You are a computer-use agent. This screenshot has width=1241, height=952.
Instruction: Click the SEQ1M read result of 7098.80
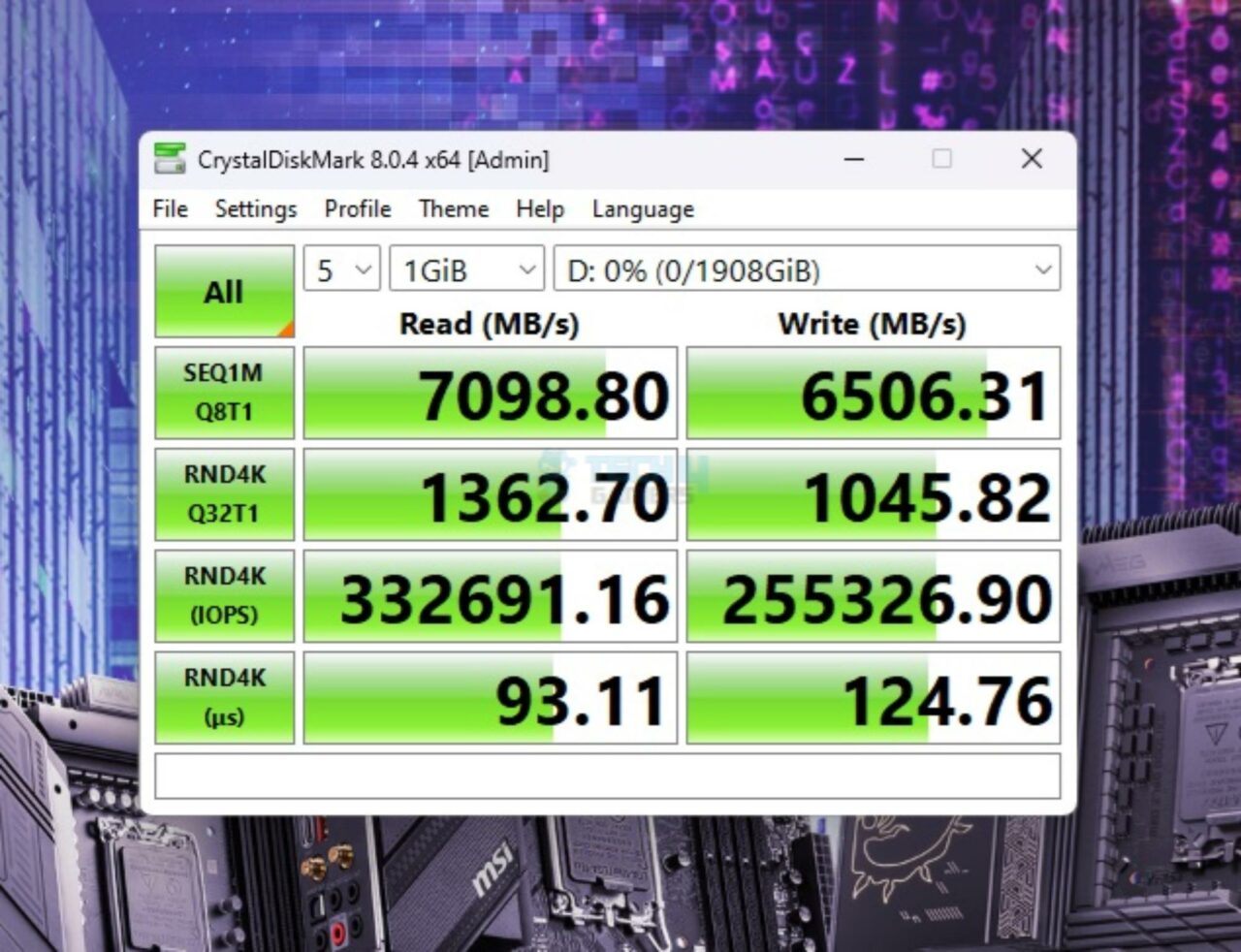(x=489, y=392)
